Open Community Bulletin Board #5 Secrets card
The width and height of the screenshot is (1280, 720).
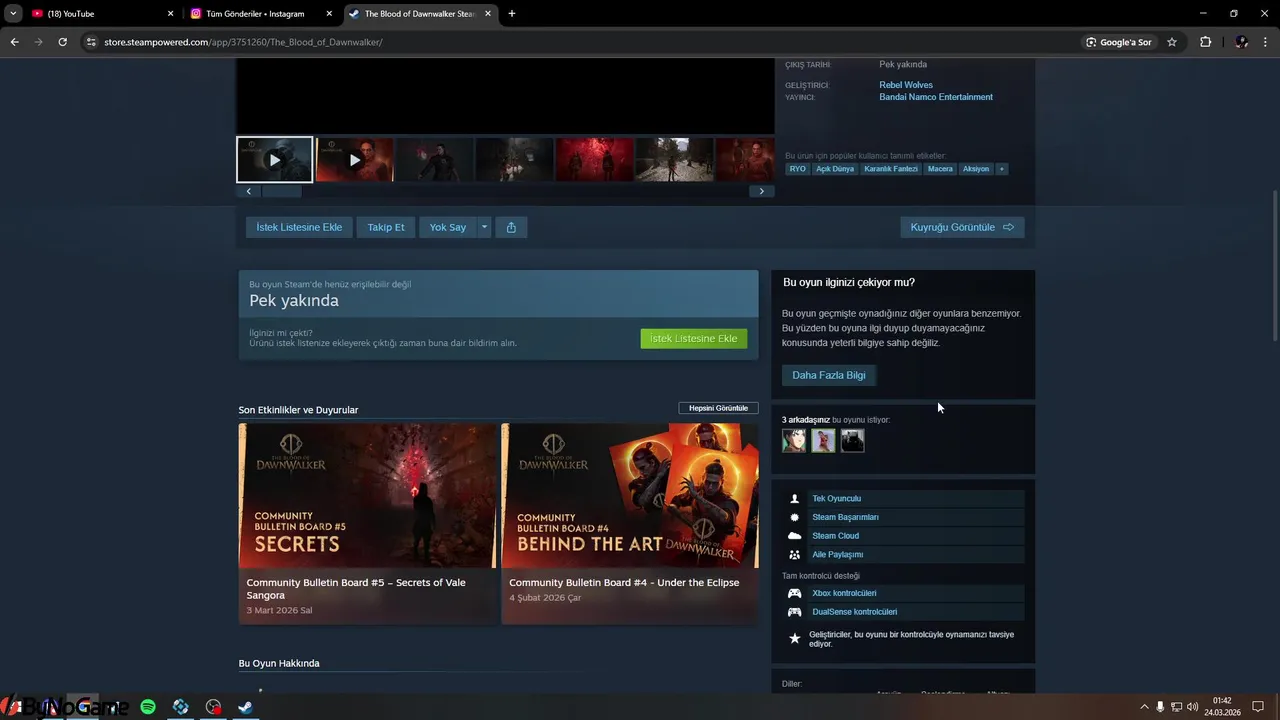368,523
